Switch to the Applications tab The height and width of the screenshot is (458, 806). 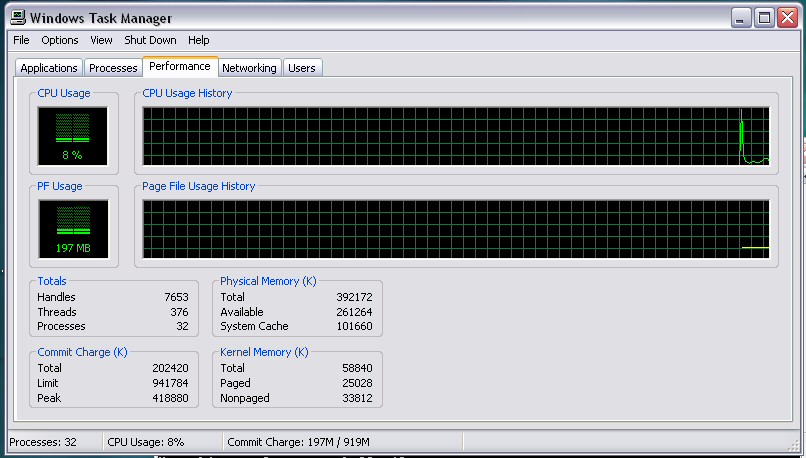point(49,68)
